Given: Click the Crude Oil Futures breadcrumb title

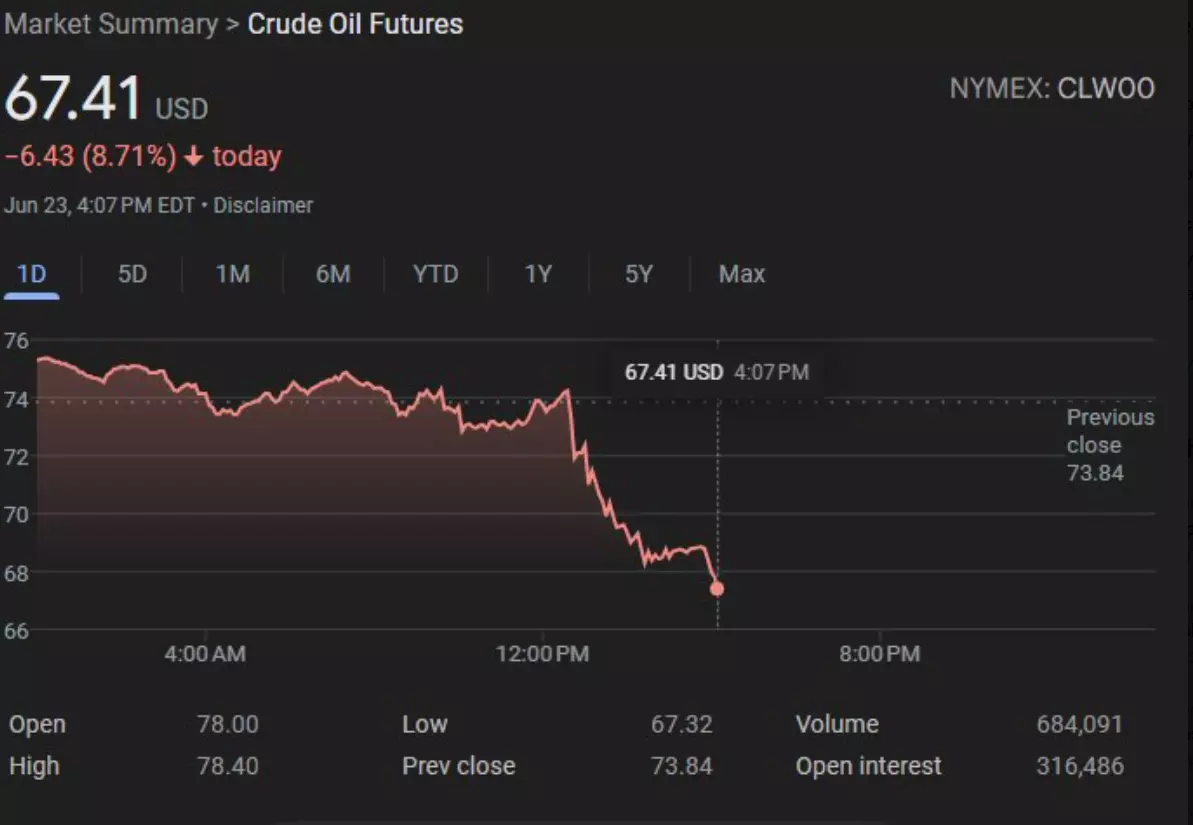Looking at the screenshot, I should (355, 24).
